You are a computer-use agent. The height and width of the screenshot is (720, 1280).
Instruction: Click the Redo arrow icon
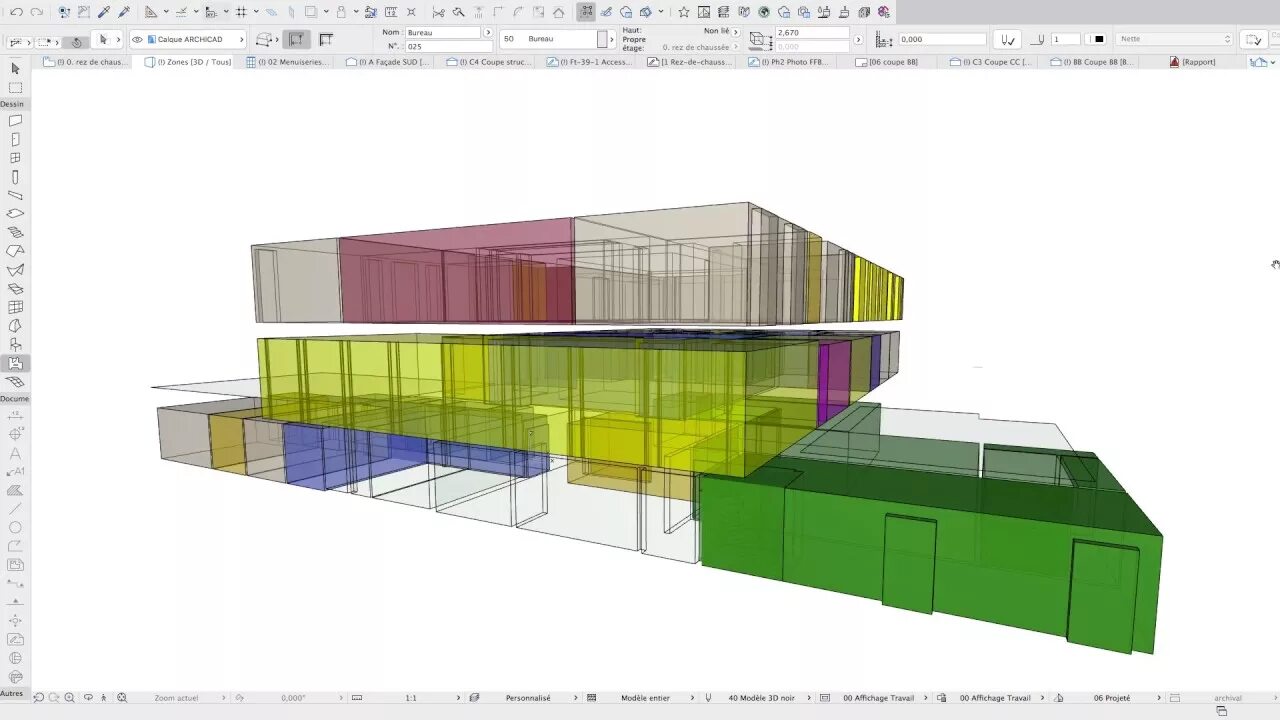[37, 12]
